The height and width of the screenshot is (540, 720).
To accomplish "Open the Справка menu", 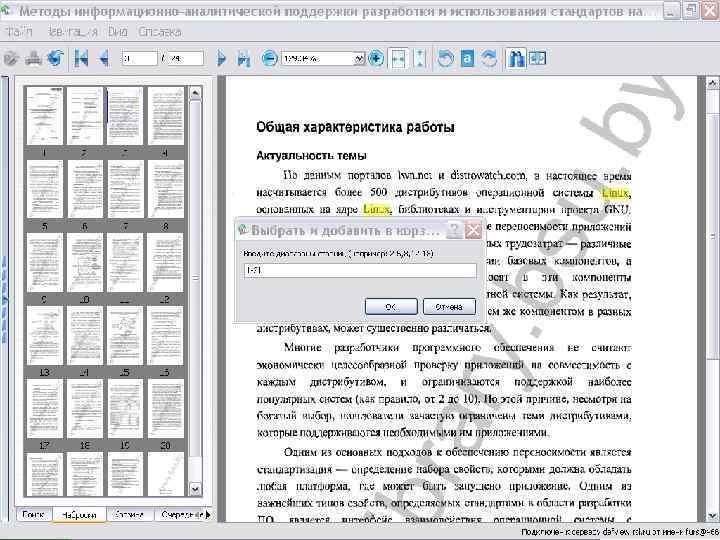I will [x=160, y=32].
